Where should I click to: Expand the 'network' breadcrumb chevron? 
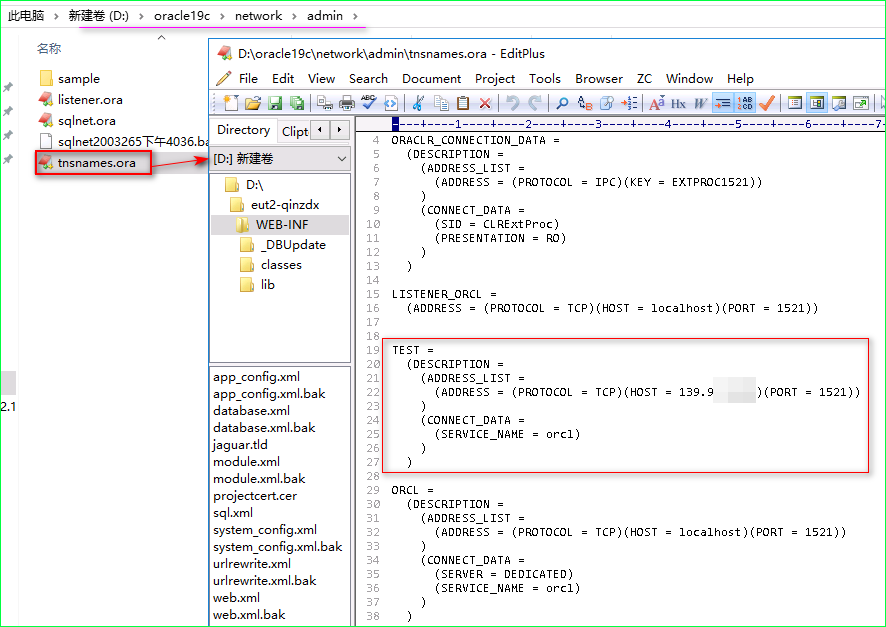(x=294, y=16)
